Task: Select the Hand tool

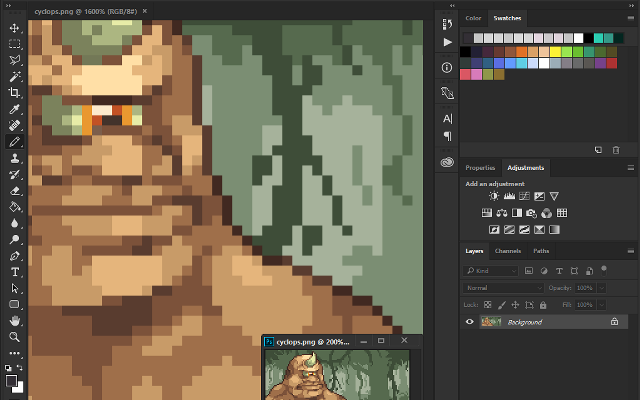Action: [x=14, y=321]
